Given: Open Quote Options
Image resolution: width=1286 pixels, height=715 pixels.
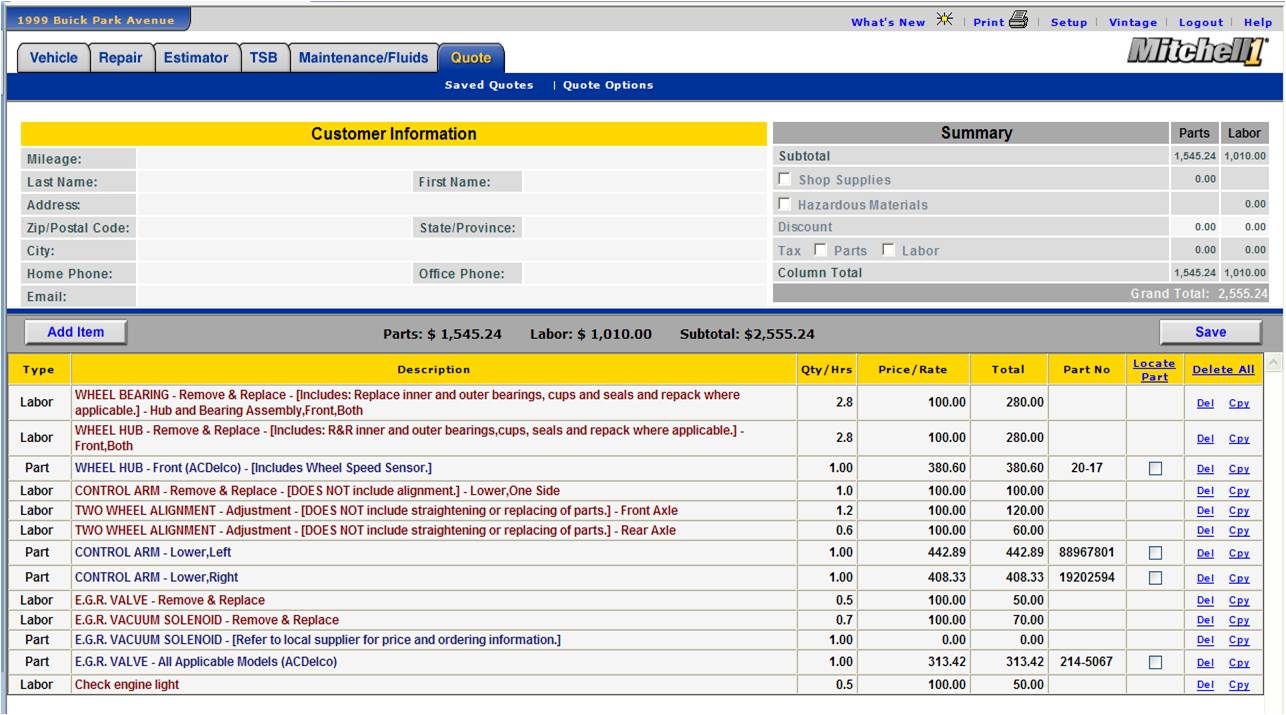Looking at the screenshot, I should 608,85.
